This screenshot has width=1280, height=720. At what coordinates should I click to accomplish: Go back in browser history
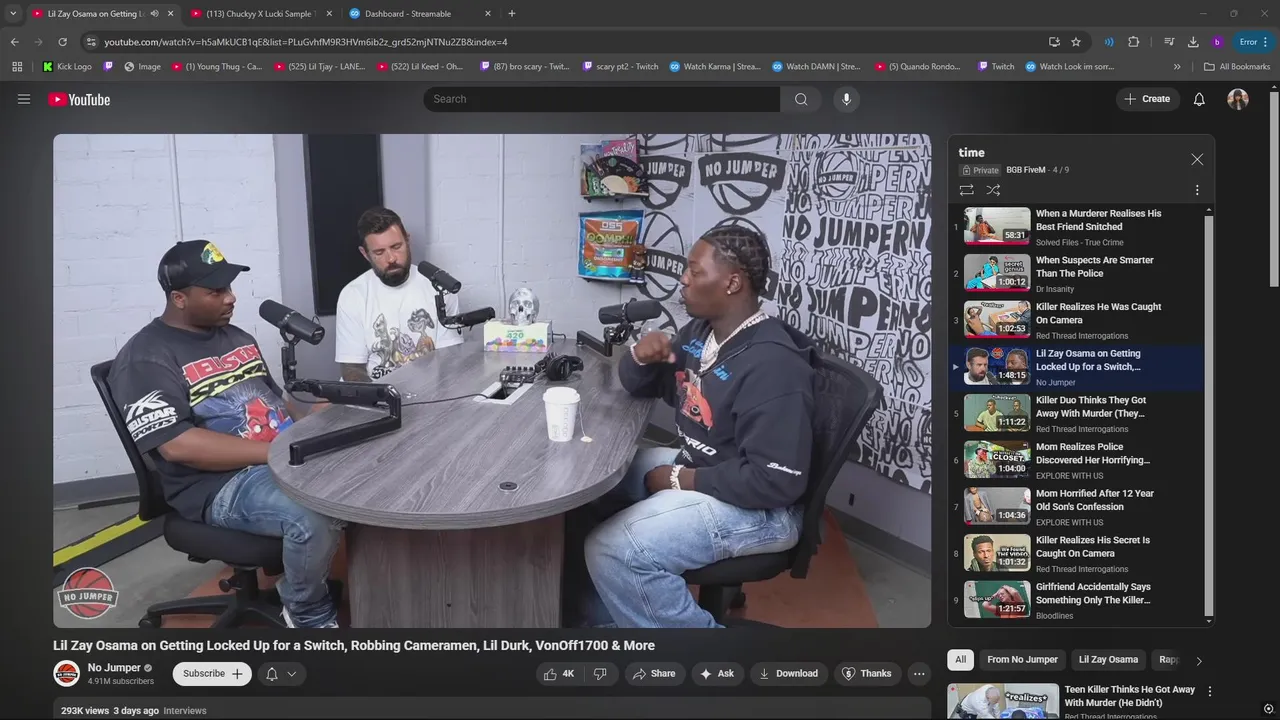pyautogui.click(x=14, y=42)
